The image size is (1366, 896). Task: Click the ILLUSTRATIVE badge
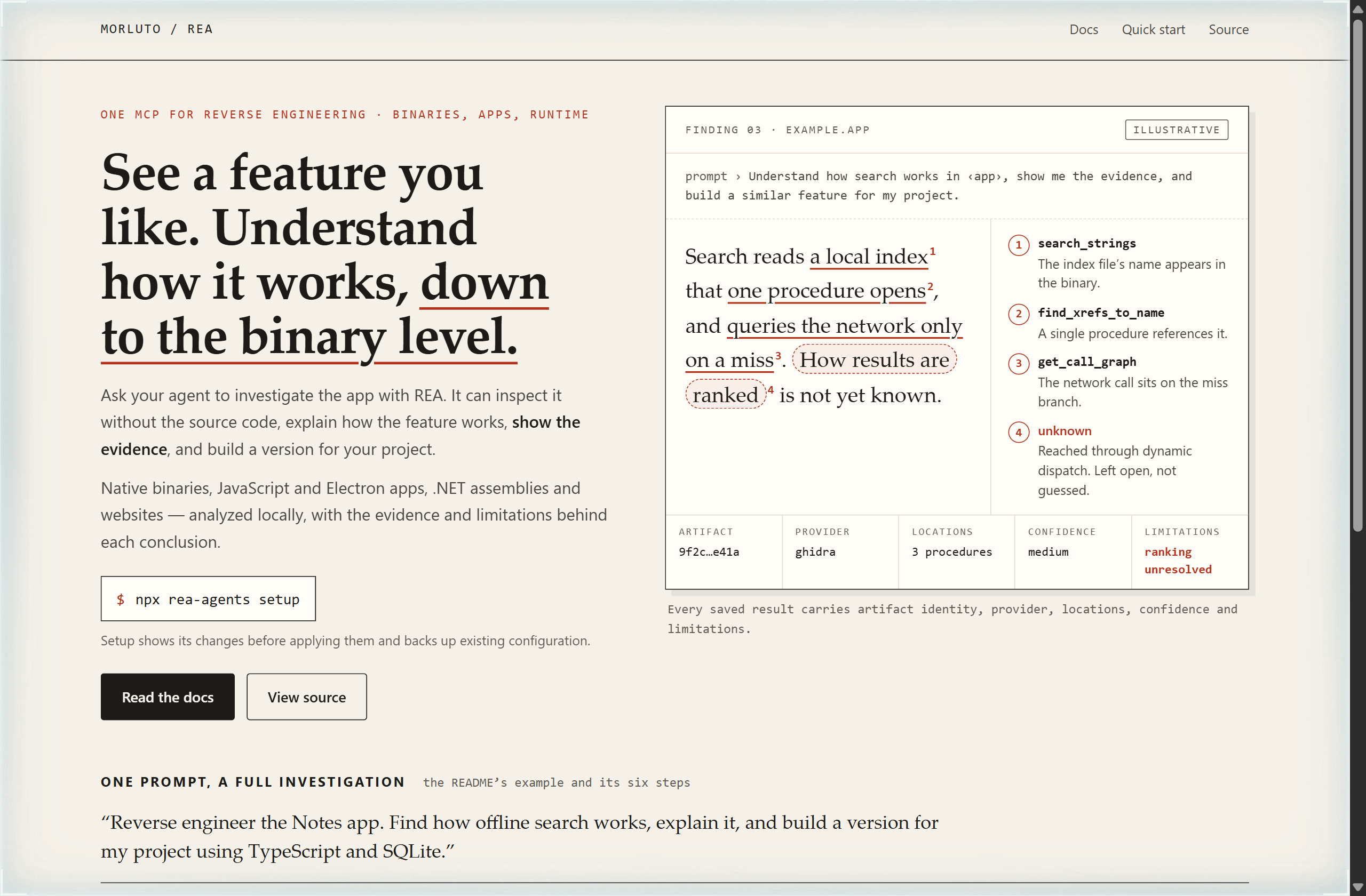tap(1176, 130)
